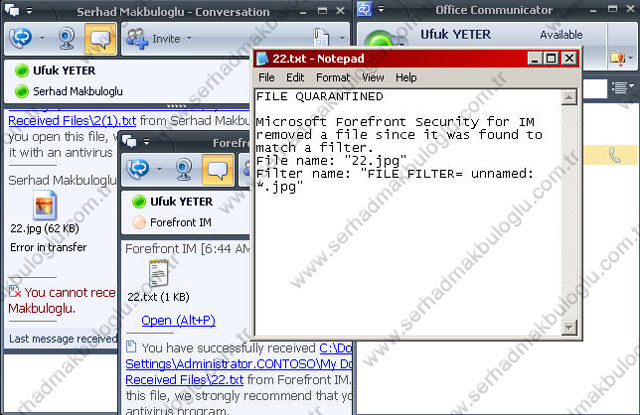The height and width of the screenshot is (415, 640).
Task: Click Notepad scrollbar down arrow
Action: tap(569, 326)
